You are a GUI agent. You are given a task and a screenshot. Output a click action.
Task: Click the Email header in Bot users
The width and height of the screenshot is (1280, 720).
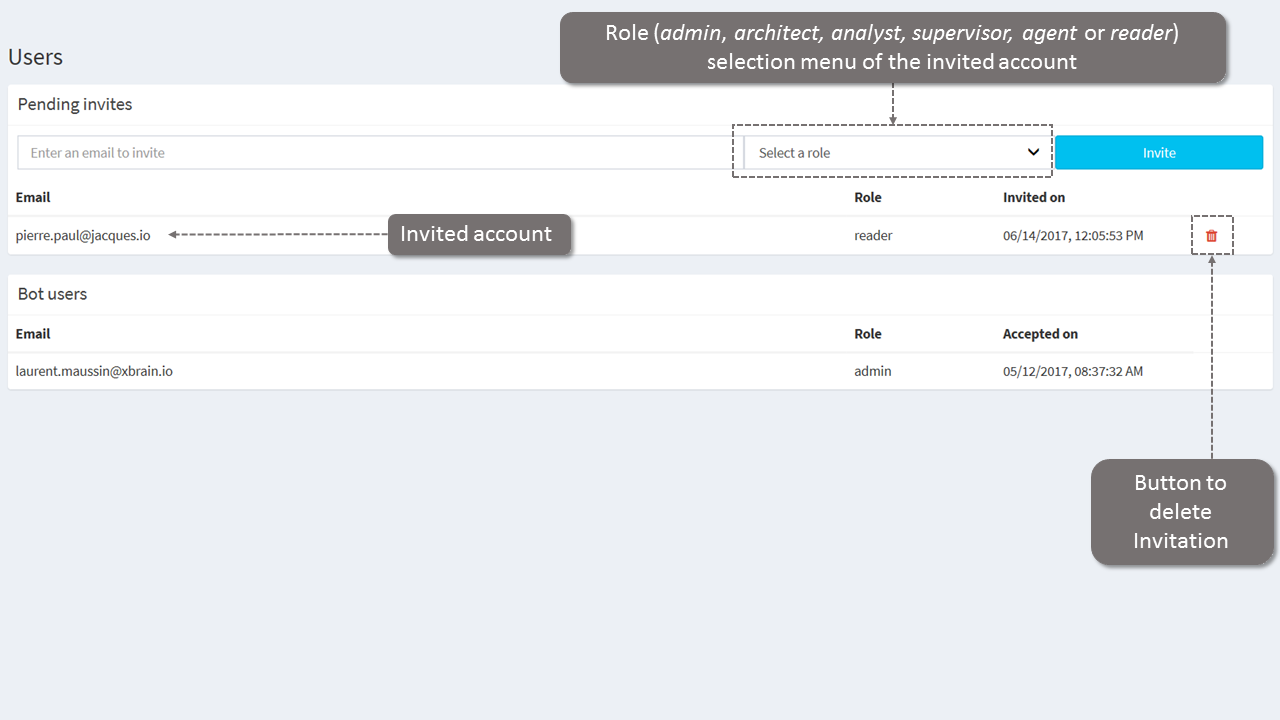coord(33,334)
